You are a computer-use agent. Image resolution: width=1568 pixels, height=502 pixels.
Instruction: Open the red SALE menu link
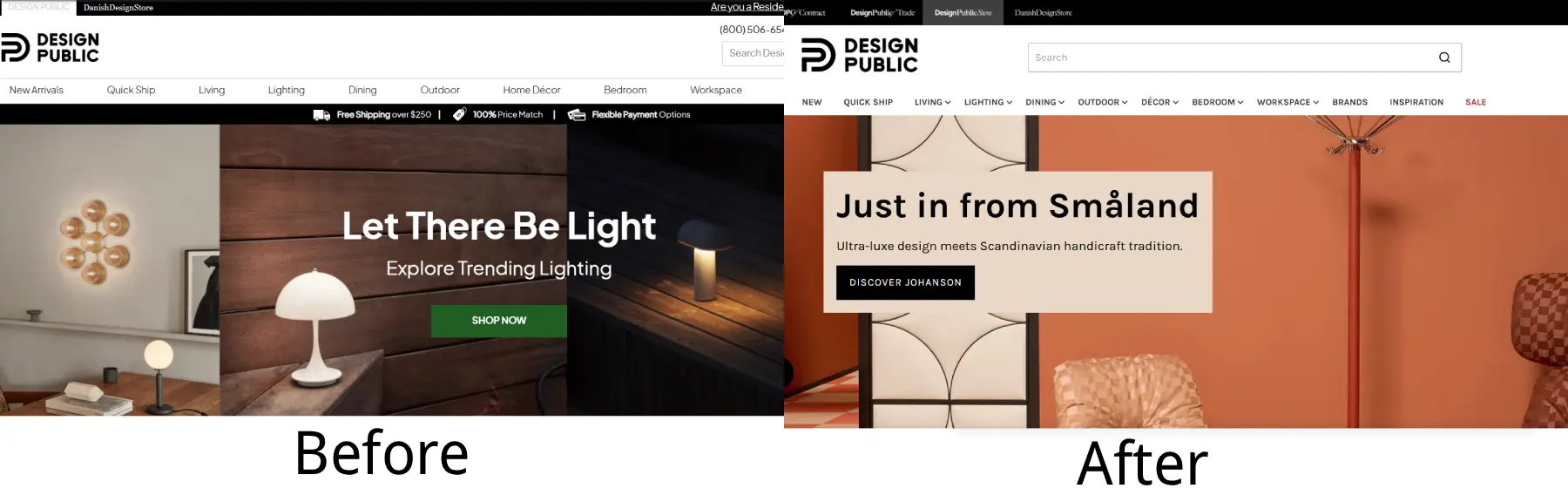[x=1476, y=103]
